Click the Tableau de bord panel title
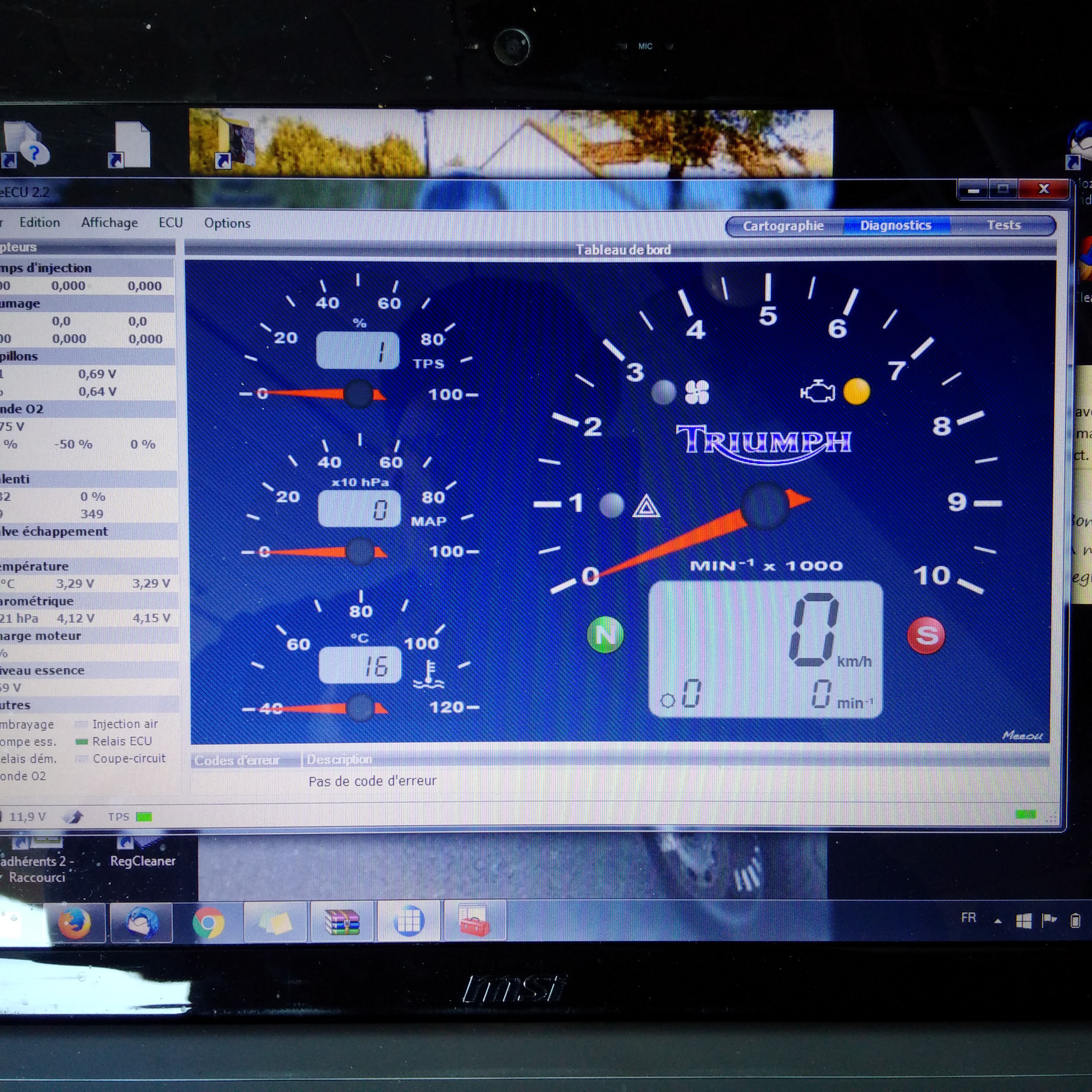1092x1092 pixels. pos(623,249)
